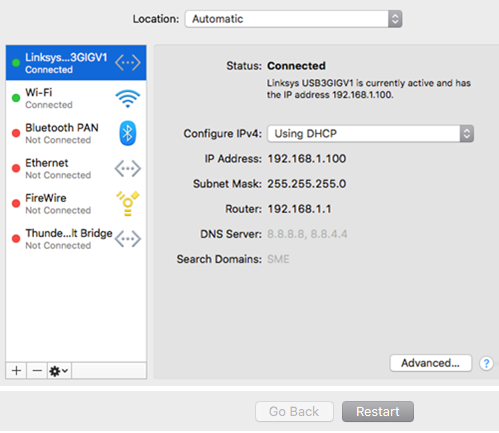Click the Ethernet arrows icon

128,169
